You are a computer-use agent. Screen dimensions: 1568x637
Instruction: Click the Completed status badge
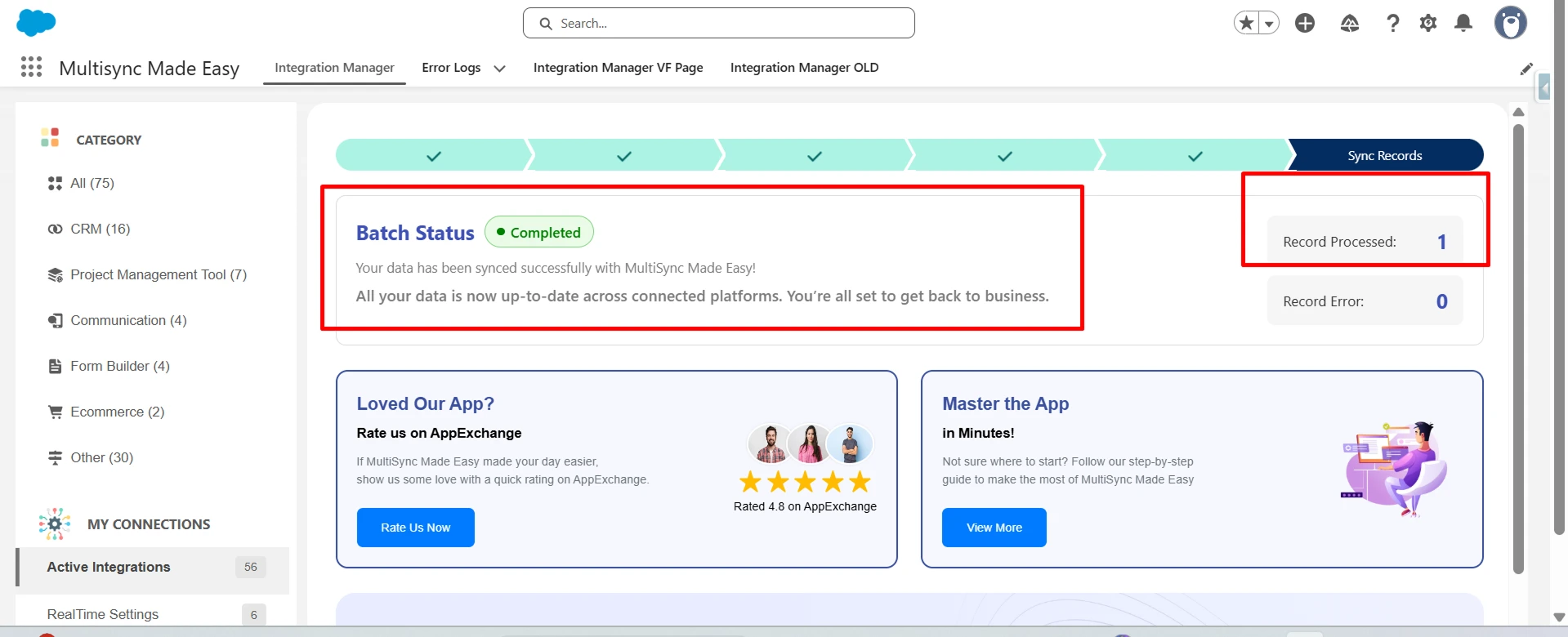pos(539,232)
